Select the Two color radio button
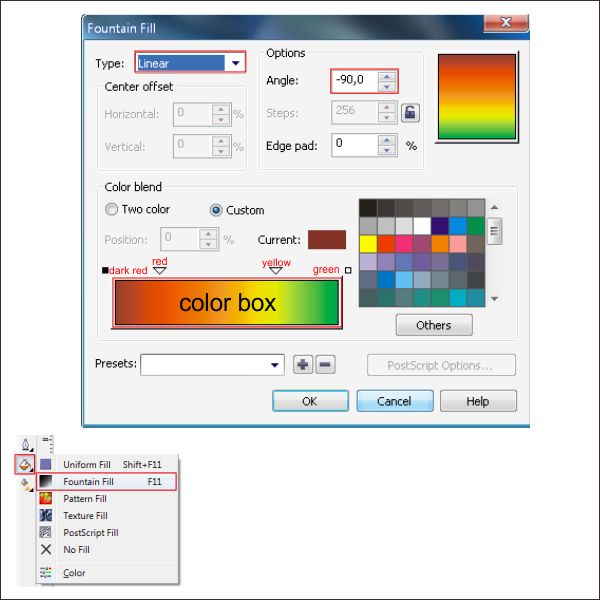This screenshot has height=600, width=600. (x=112, y=210)
